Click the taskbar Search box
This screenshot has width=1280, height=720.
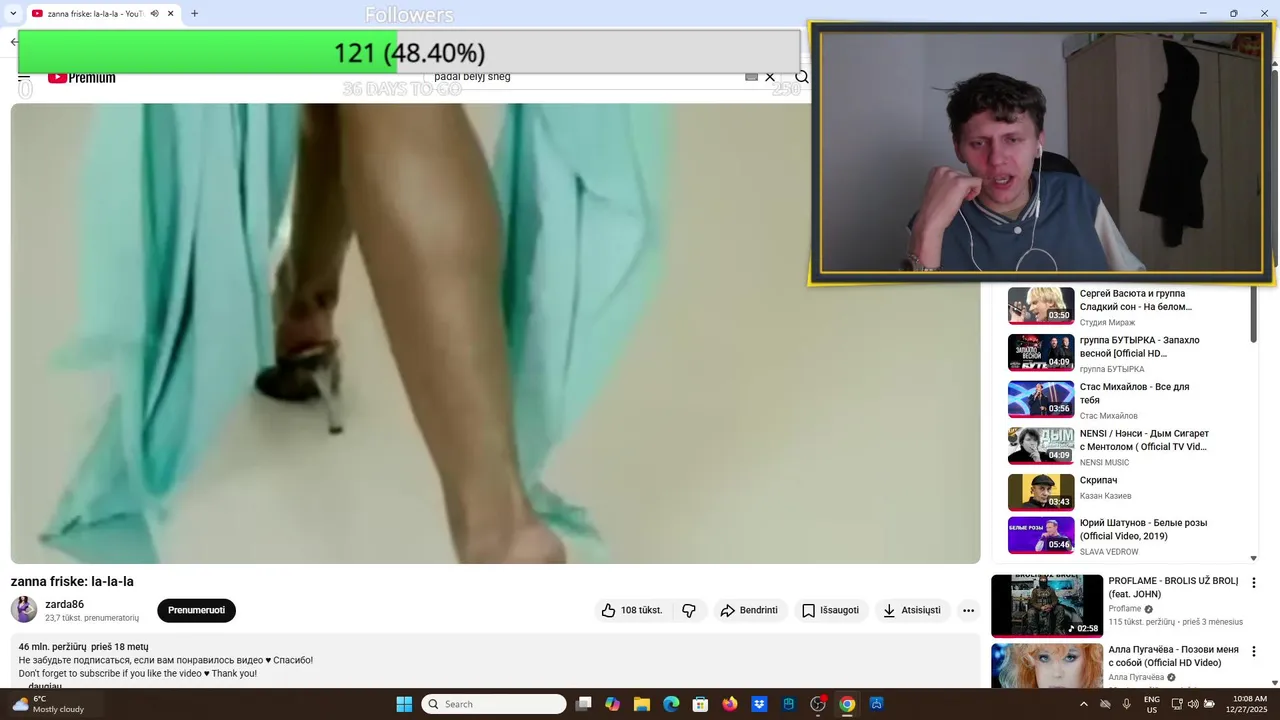coord(494,704)
